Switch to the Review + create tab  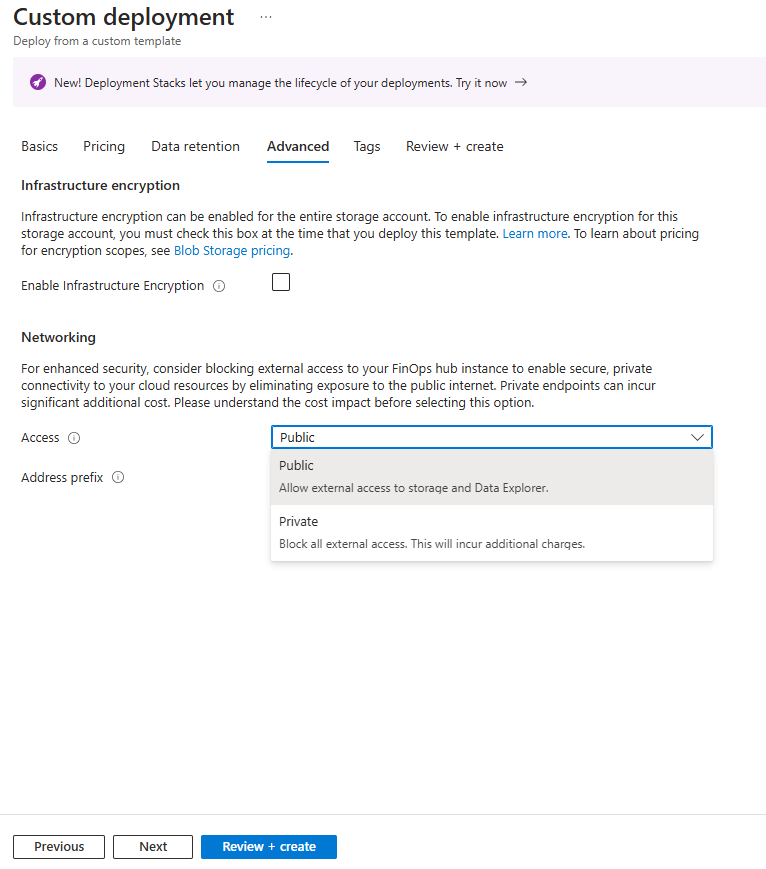pos(454,146)
